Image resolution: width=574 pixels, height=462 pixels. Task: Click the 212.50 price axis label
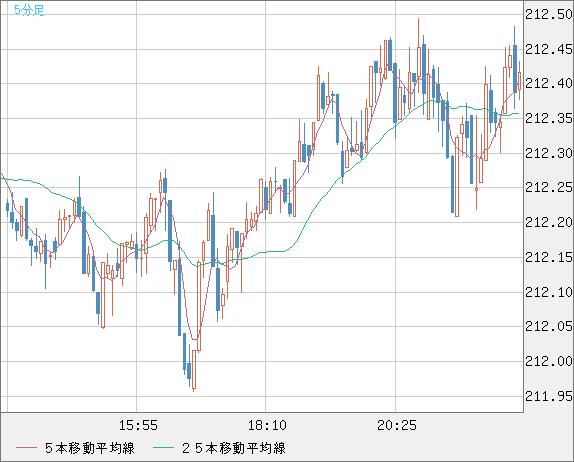pos(549,14)
